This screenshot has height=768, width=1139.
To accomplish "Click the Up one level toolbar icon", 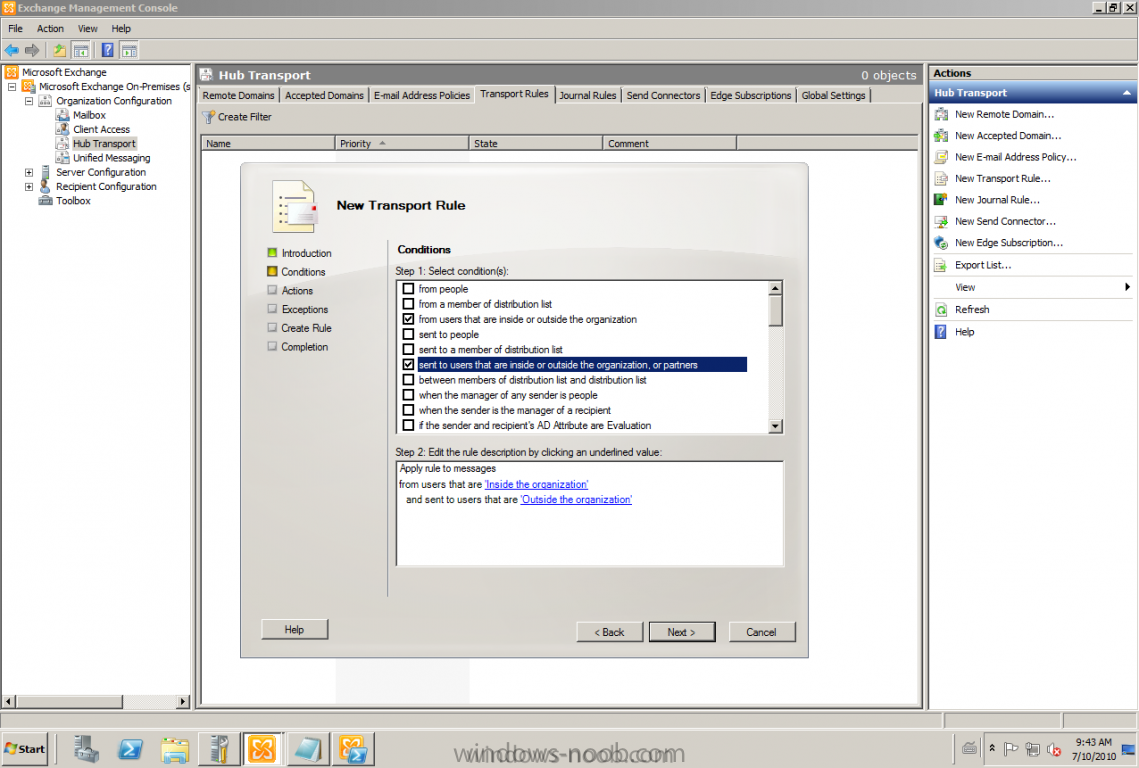I will 60,50.
